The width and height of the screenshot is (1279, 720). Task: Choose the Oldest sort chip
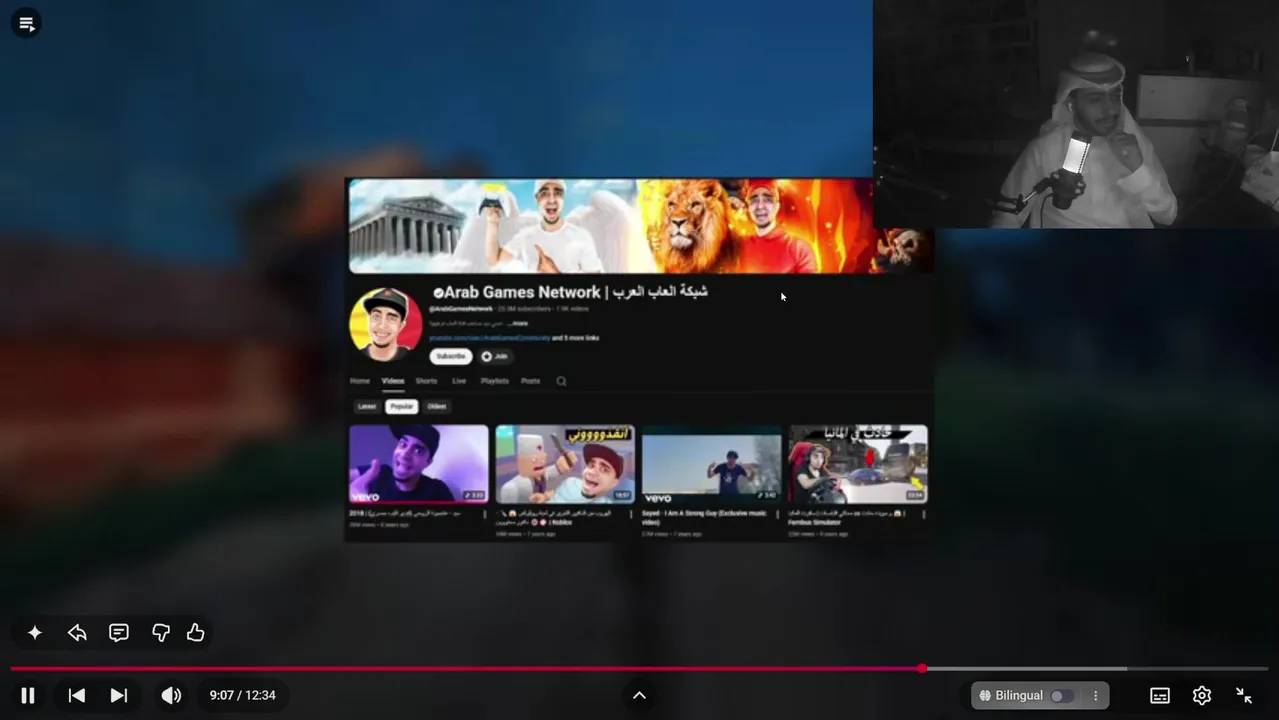pyautogui.click(x=437, y=407)
